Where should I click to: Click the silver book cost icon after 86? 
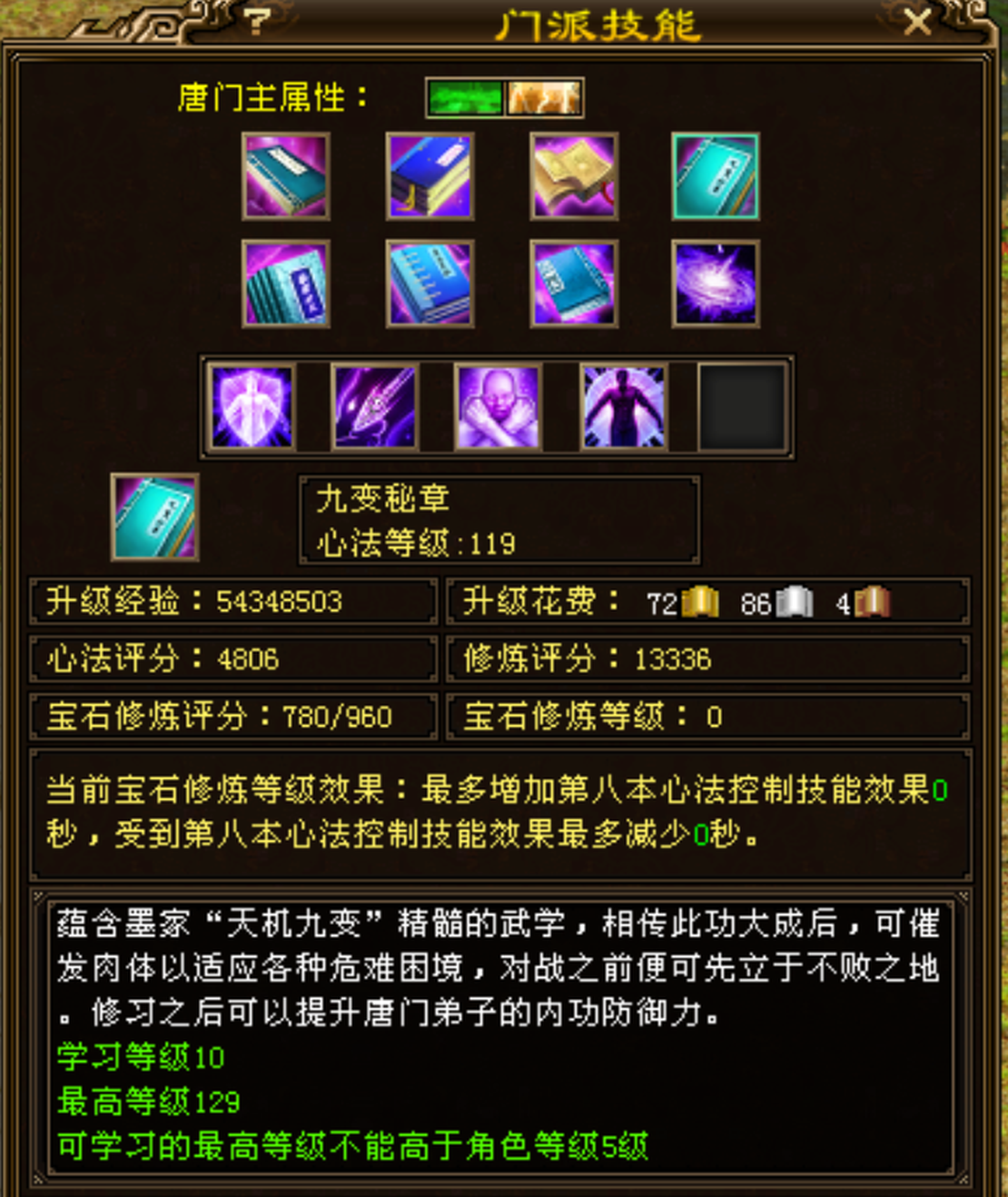click(x=794, y=602)
